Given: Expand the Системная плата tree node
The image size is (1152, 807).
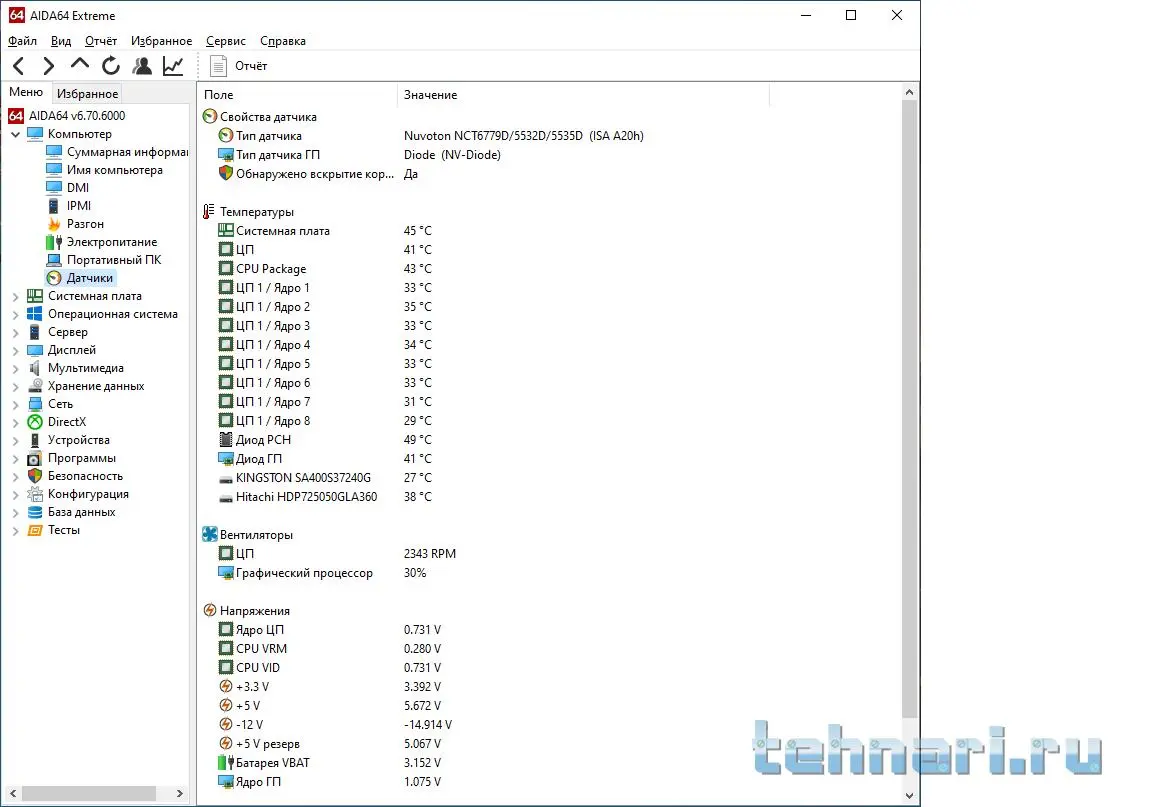Looking at the screenshot, I should click(15, 296).
